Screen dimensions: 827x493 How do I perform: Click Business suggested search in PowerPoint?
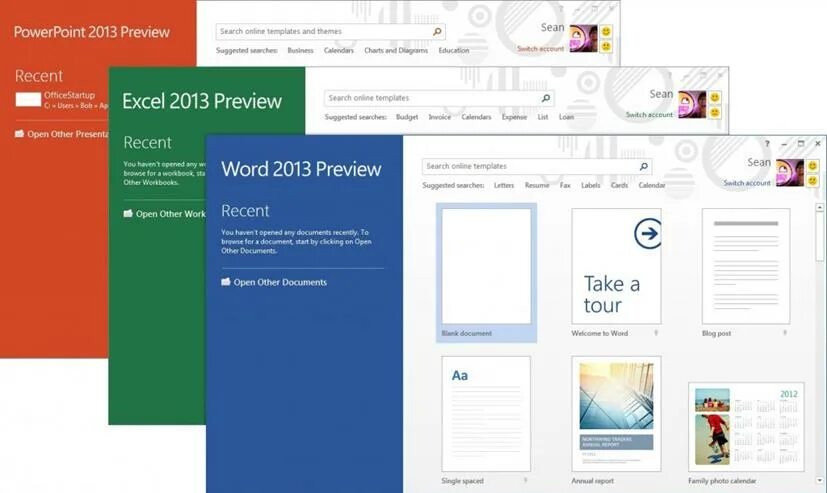pos(300,51)
